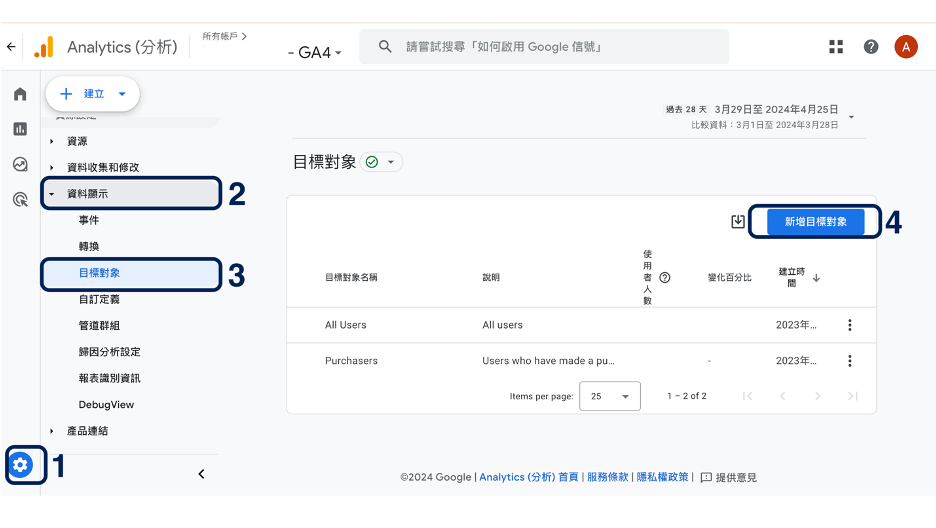The image size is (936, 528).
Task: Open Reports bar chart icon in sidebar
Action: click(20, 129)
